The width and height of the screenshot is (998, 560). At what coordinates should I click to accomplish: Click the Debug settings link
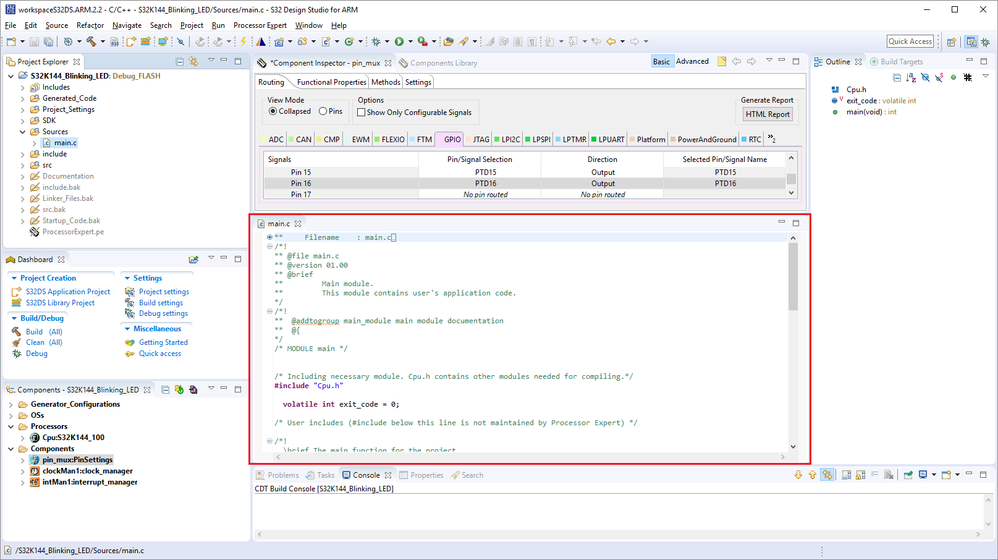click(163, 313)
